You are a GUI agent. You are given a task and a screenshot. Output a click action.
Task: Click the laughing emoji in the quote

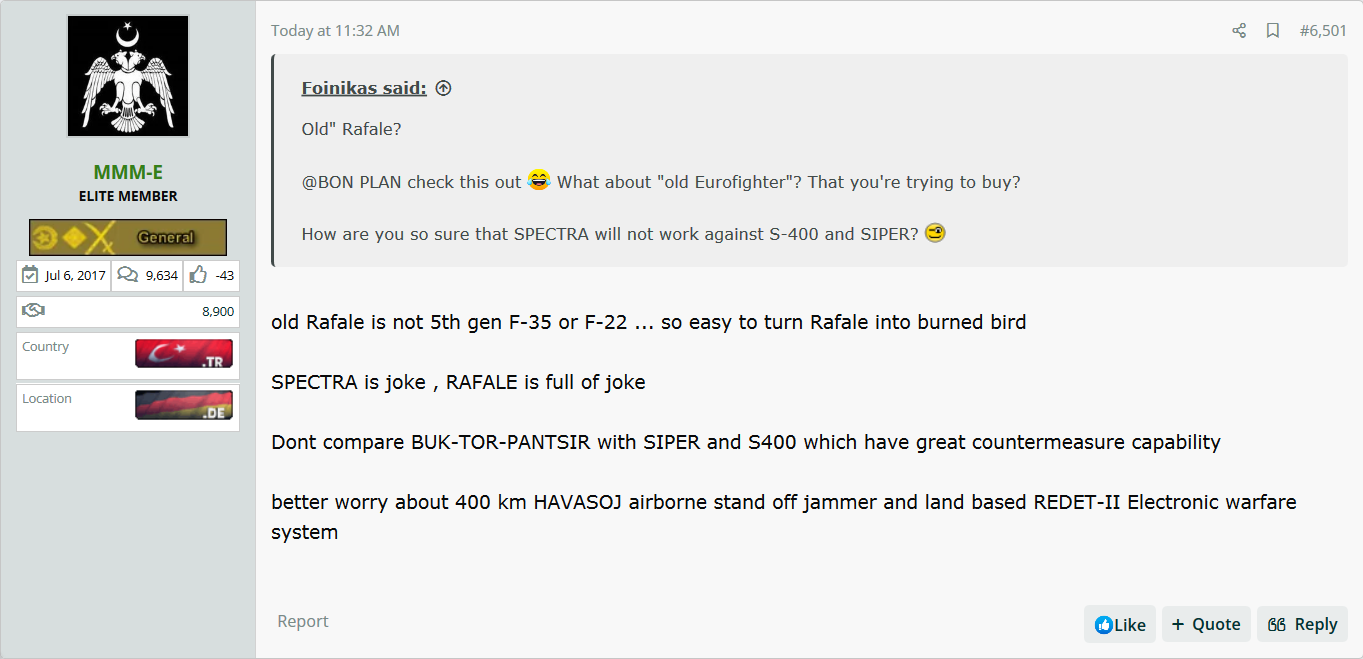click(539, 181)
